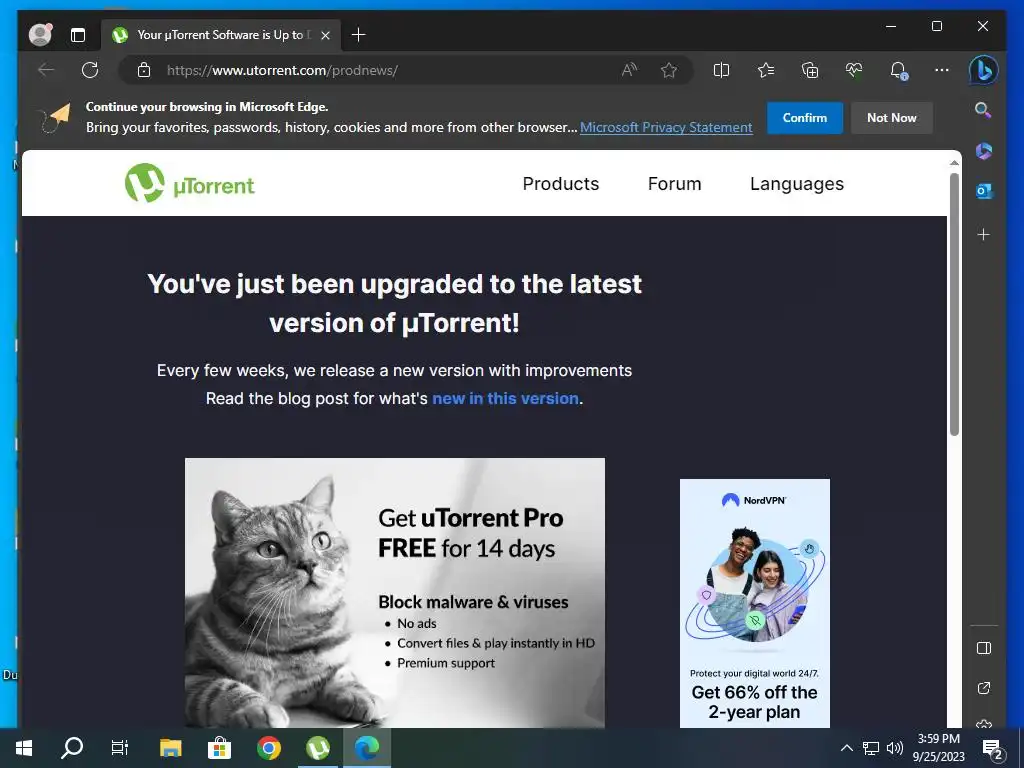Viewport: 1024px width, 768px height.
Task: Open the Products menu
Action: (560, 184)
